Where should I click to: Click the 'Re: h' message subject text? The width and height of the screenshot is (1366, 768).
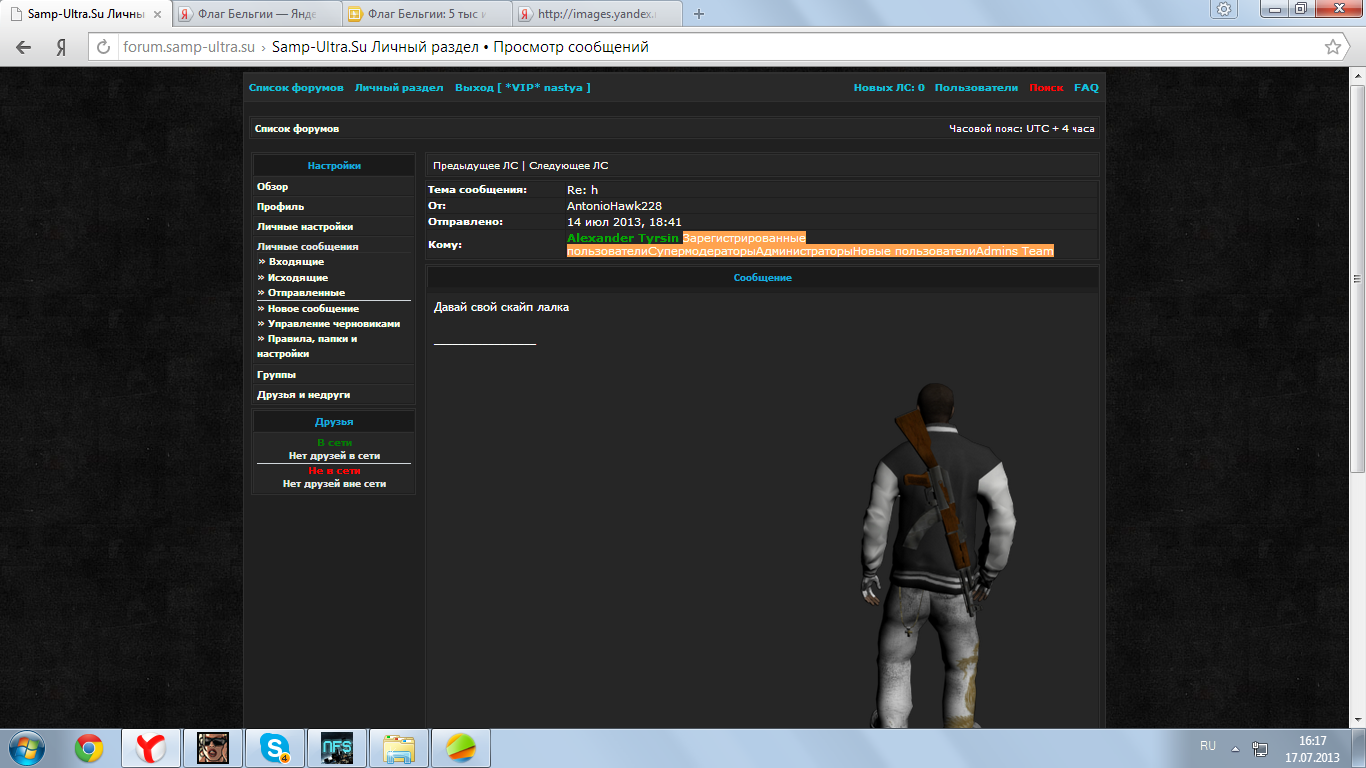click(x=582, y=190)
